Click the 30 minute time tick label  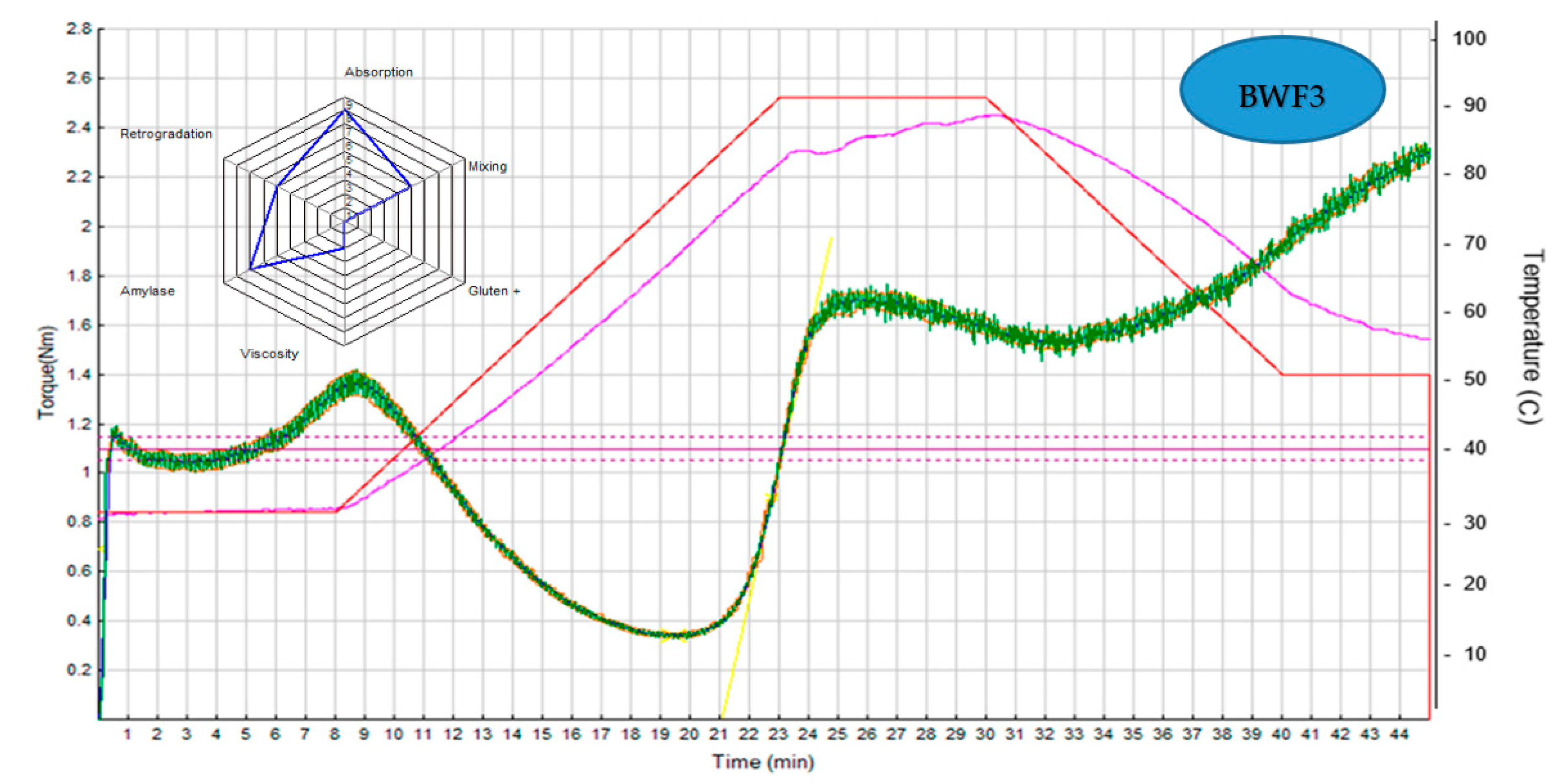pos(985,734)
